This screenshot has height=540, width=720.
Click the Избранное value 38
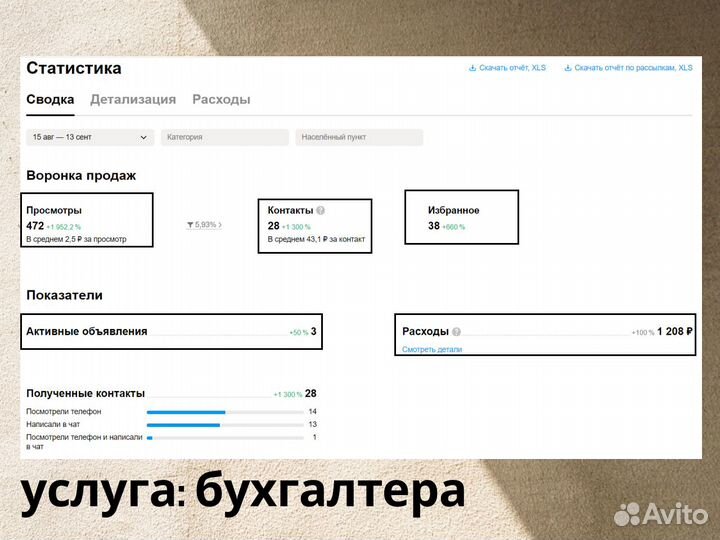[434, 226]
